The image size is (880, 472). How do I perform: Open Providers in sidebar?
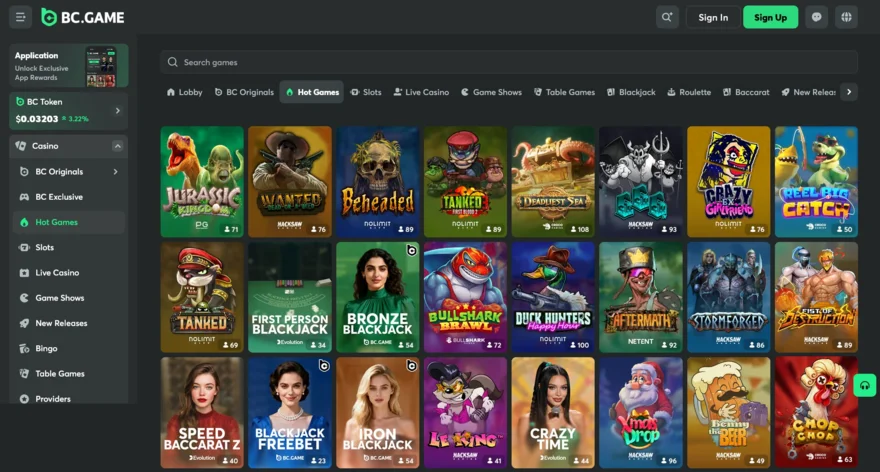click(68, 397)
